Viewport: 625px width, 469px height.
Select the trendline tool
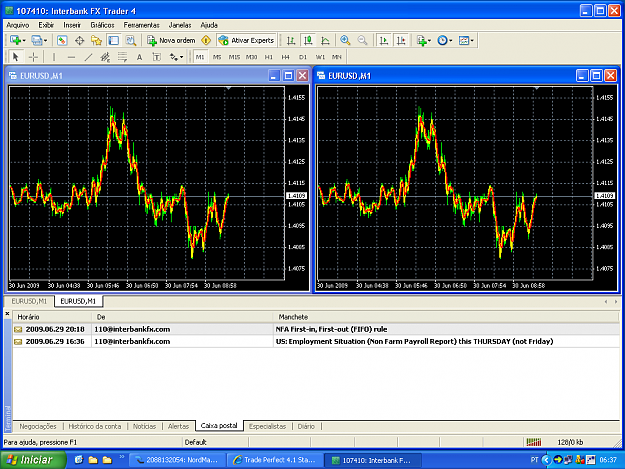tap(88, 57)
